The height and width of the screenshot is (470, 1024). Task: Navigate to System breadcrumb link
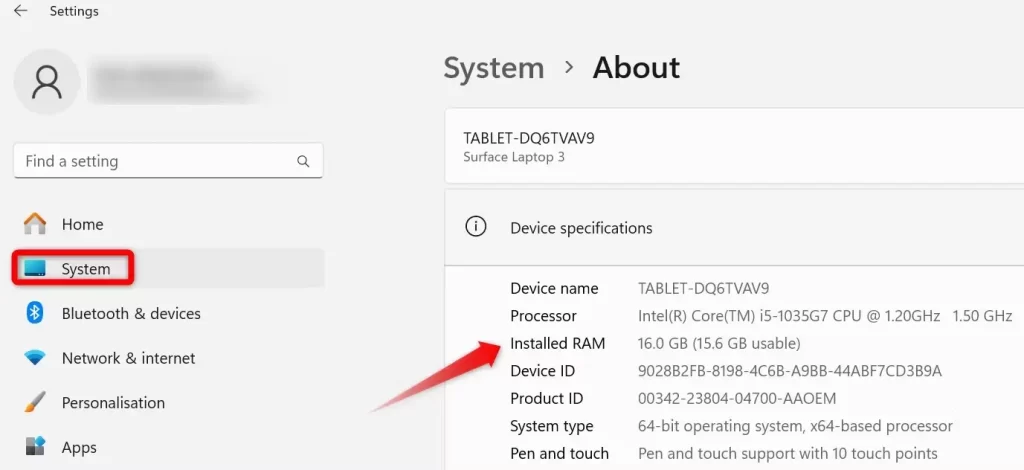point(494,68)
